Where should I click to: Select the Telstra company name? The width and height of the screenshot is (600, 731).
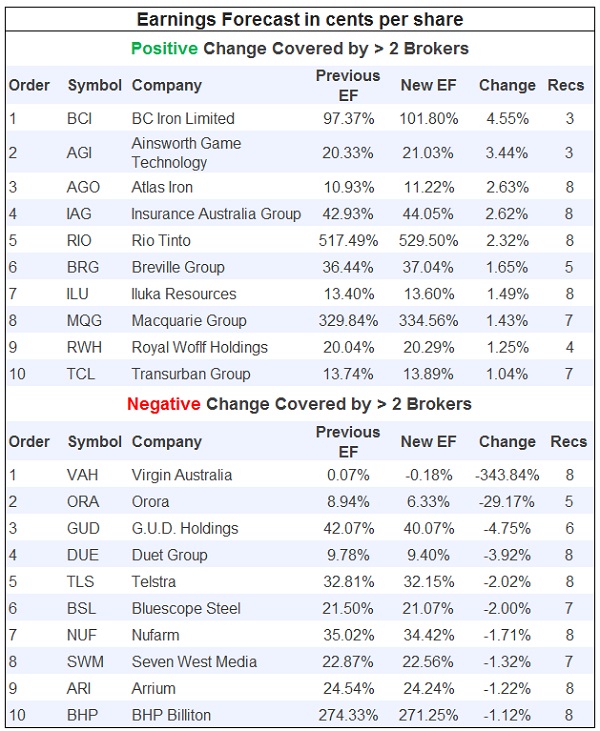[x=154, y=582]
